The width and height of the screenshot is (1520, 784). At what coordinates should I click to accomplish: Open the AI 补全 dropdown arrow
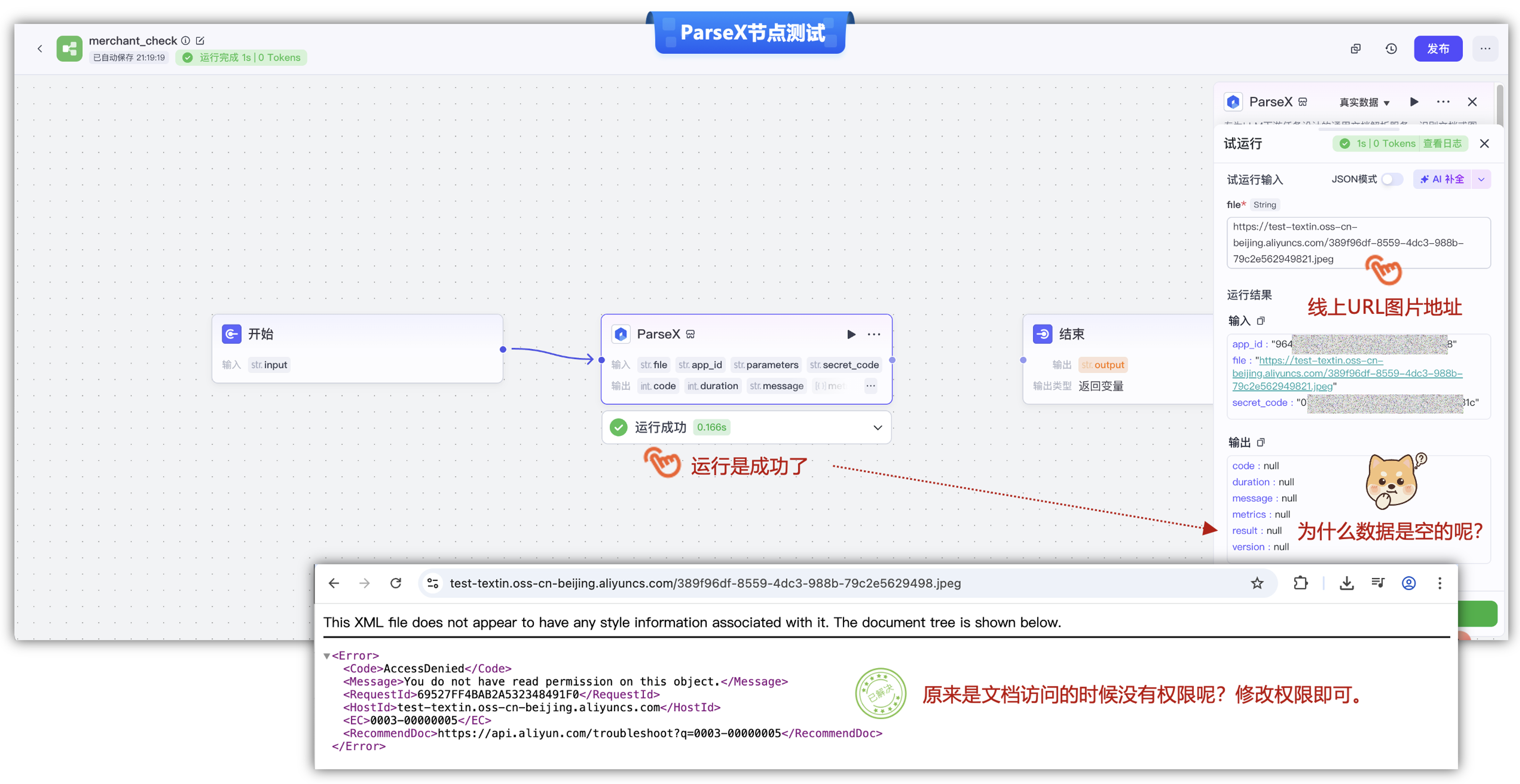coord(1481,179)
